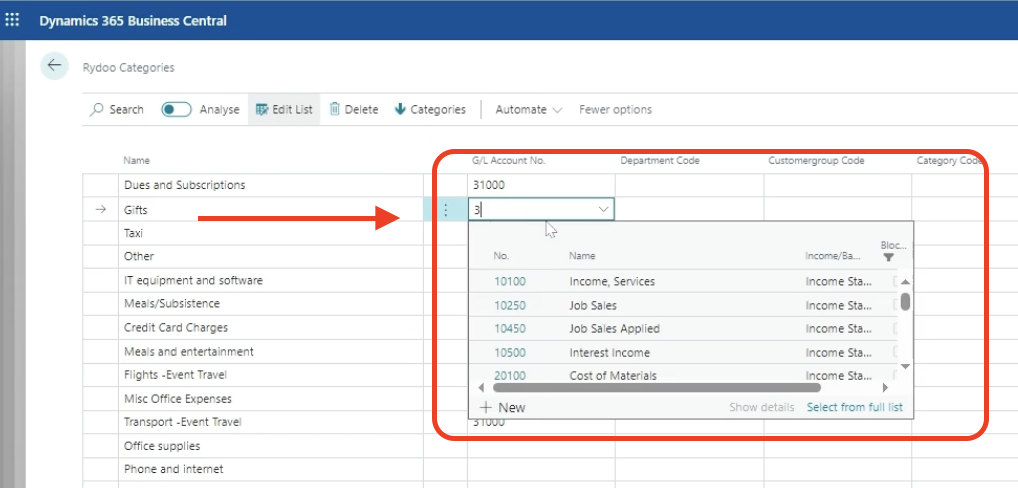Click Dynamics 365 Business Central title
1018x488 pixels.
(x=133, y=20)
